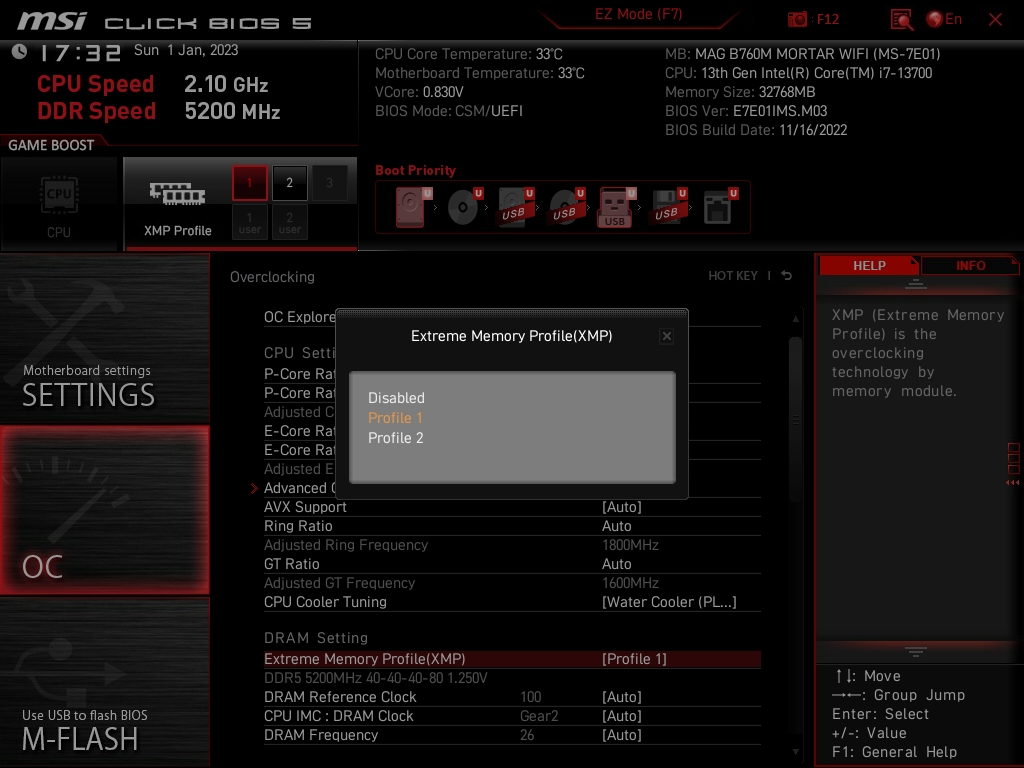Click the Boot Priority heading
1024x768 pixels.
[x=415, y=170]
